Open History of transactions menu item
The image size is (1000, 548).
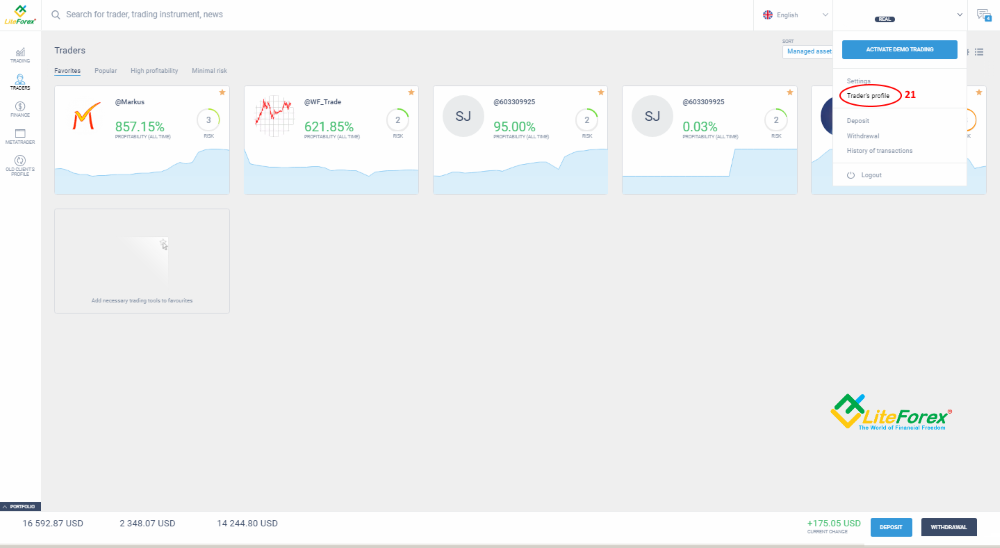tap(879, 151)
